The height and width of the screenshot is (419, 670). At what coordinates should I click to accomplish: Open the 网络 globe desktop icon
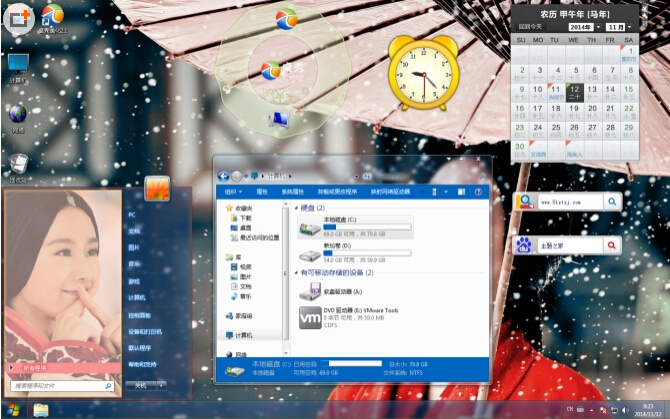tap(18, 114)
